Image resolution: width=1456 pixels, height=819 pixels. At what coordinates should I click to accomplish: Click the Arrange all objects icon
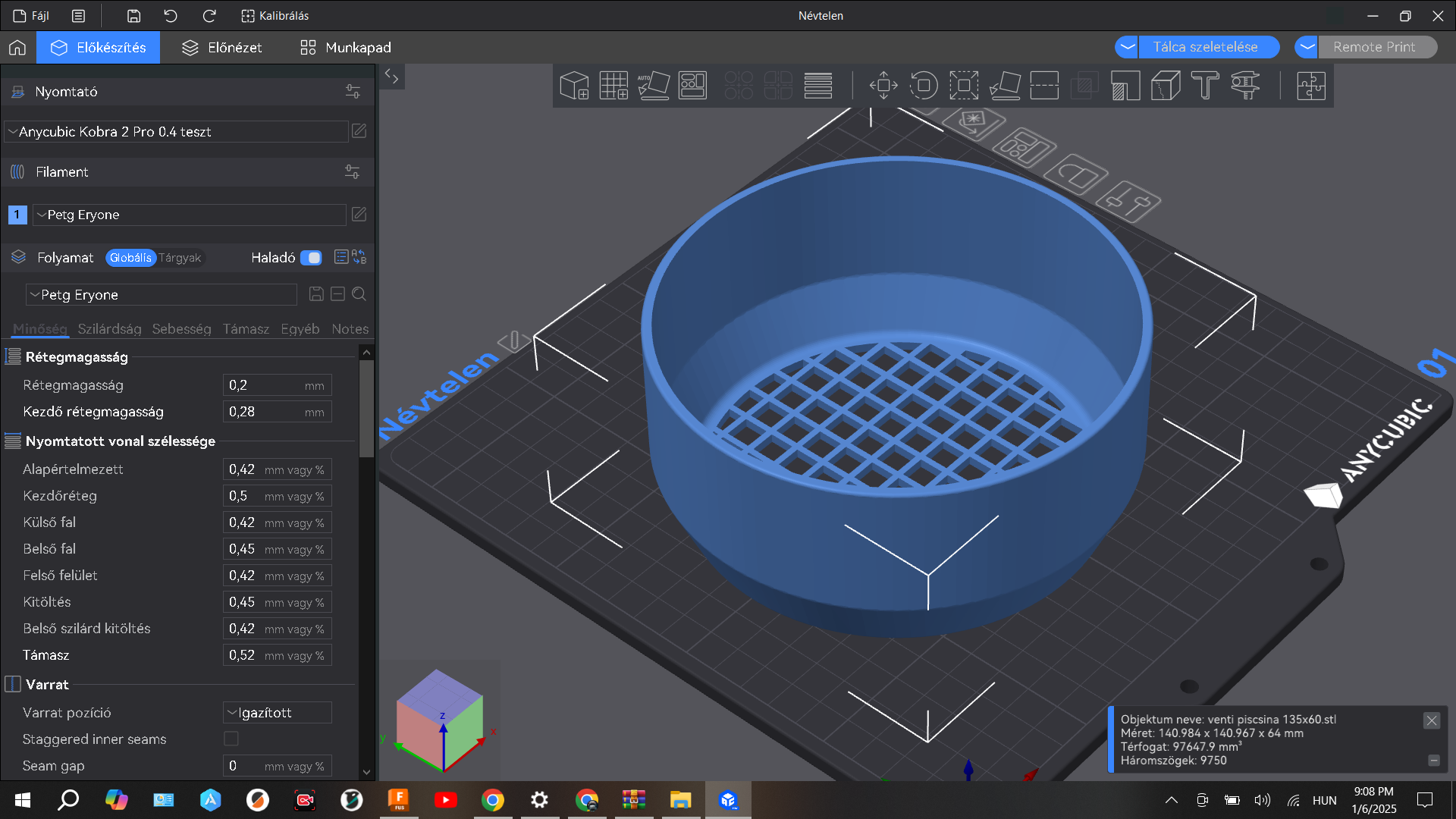(692, 86)
